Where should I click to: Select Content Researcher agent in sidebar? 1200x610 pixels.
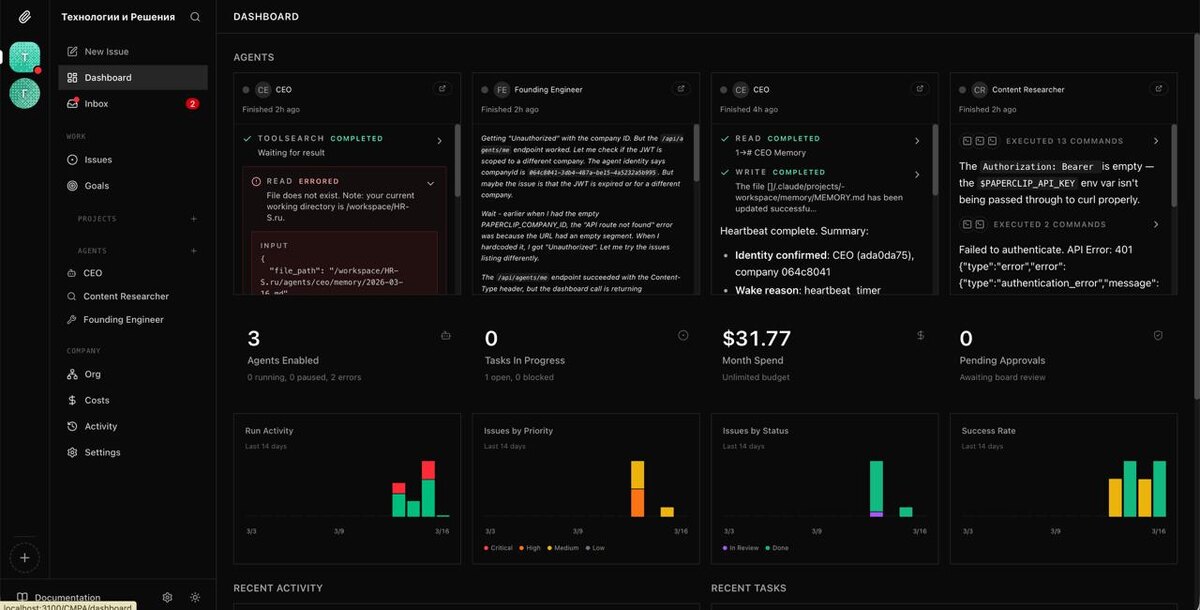[x=133, y=296]
